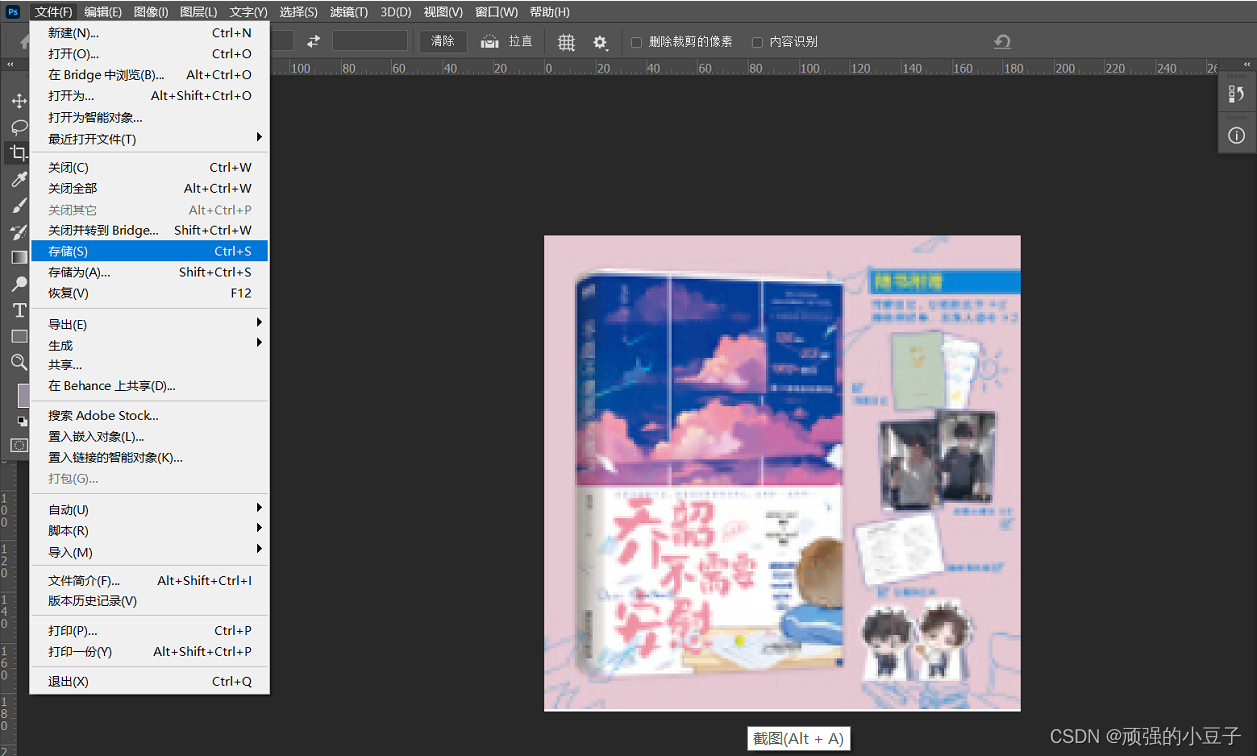Choose 关闭全部 menu entry

pos(150,188)
